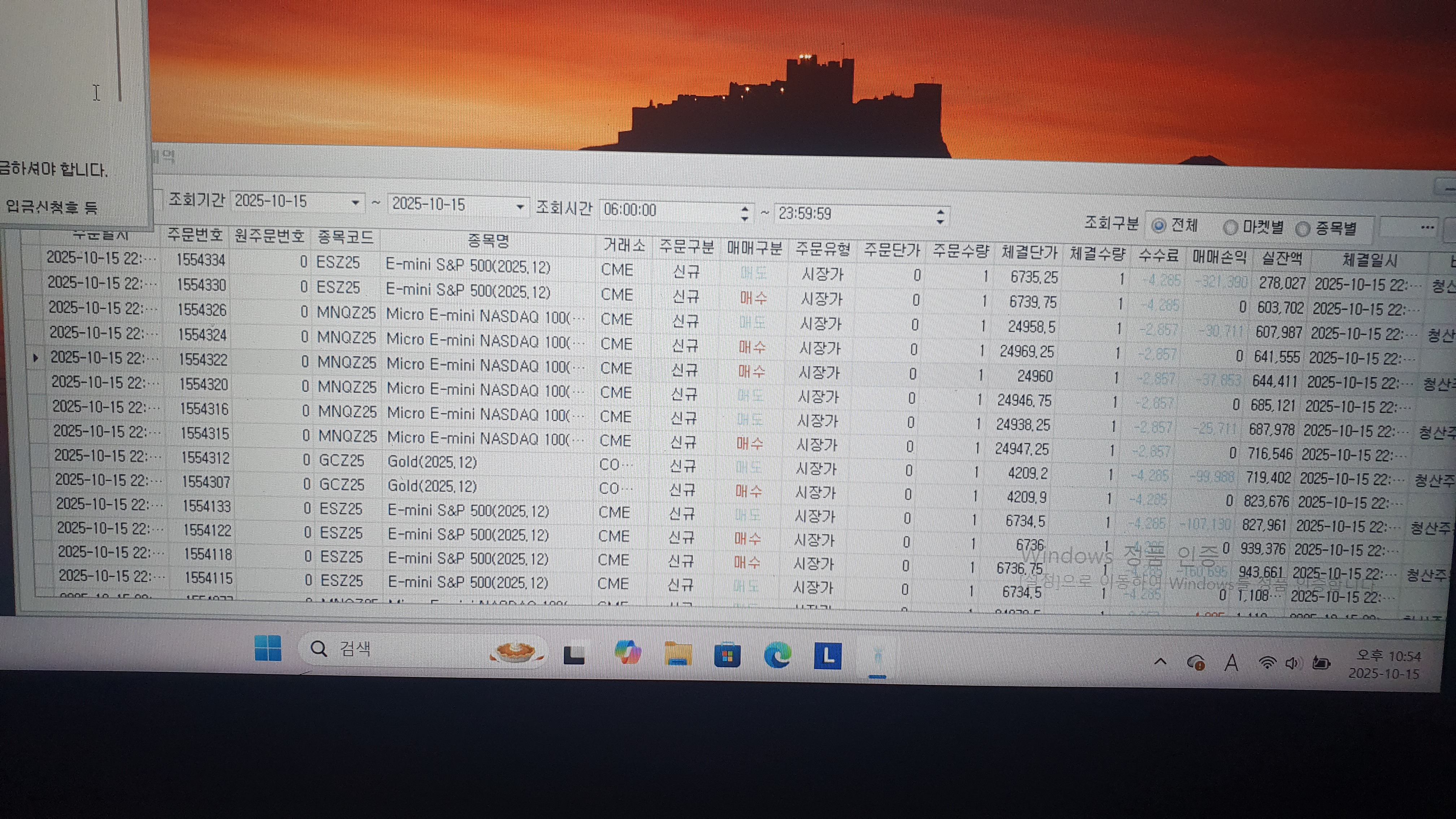The width and height of the screenshot is (1456, 819).
Task: Select order number 1554315 cell
Action: (205, 434)
